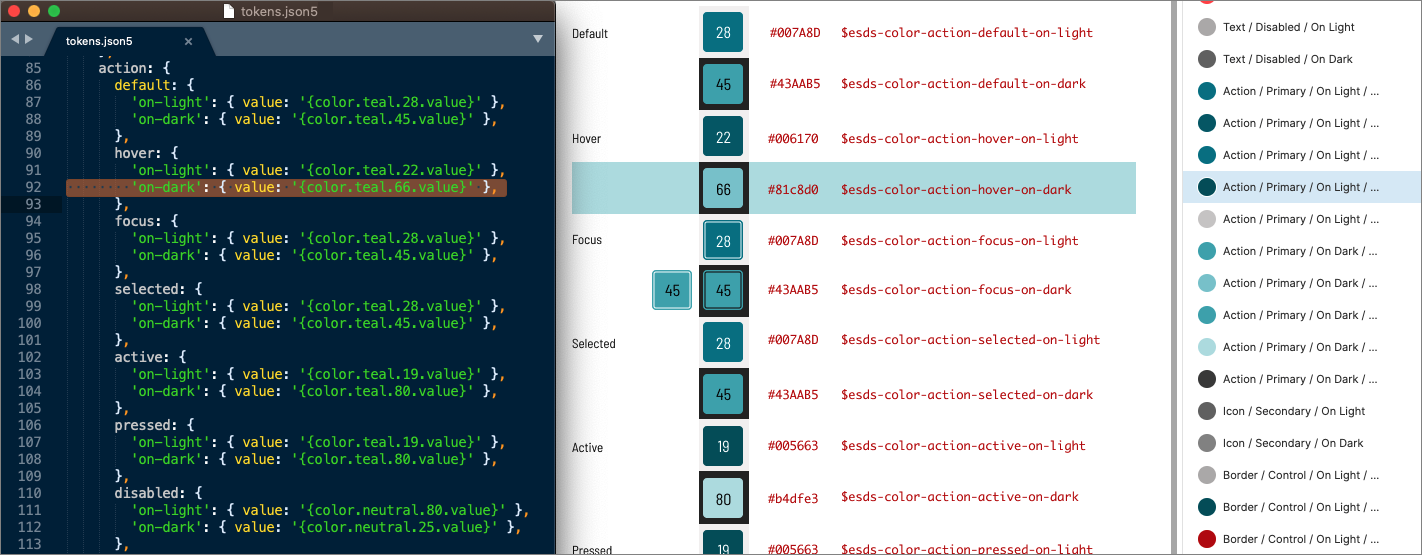Click the 22 swatch for hover-on-light
1422x555 pixels.
(x=723, y=138)
